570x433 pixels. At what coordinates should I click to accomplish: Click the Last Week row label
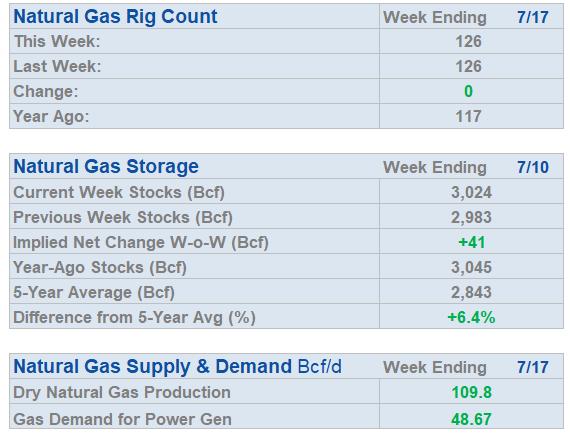[x=57, y=67]
